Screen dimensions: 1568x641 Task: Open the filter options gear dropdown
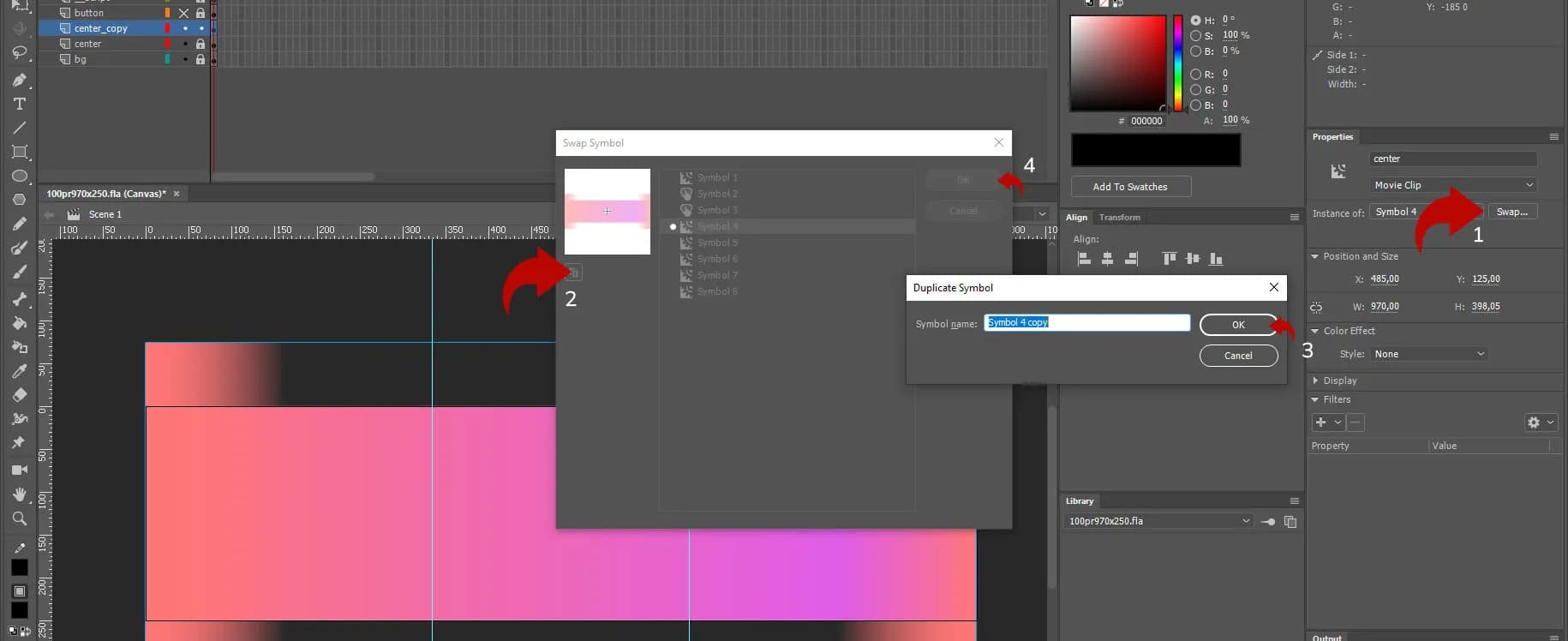[x=1541, y=422]
